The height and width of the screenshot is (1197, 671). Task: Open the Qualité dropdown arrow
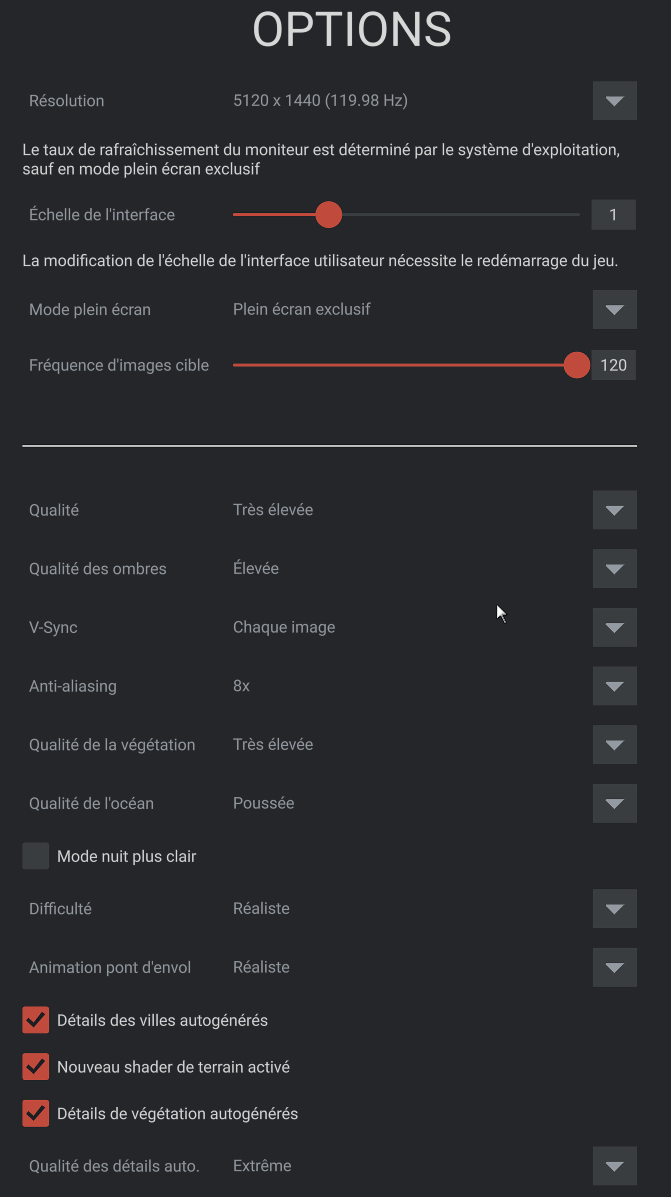coord(614,510)
